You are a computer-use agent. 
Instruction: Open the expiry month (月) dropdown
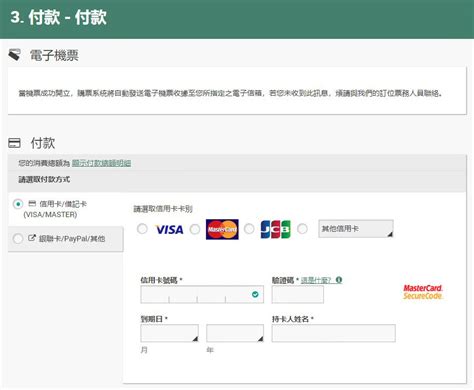point(169,333)
